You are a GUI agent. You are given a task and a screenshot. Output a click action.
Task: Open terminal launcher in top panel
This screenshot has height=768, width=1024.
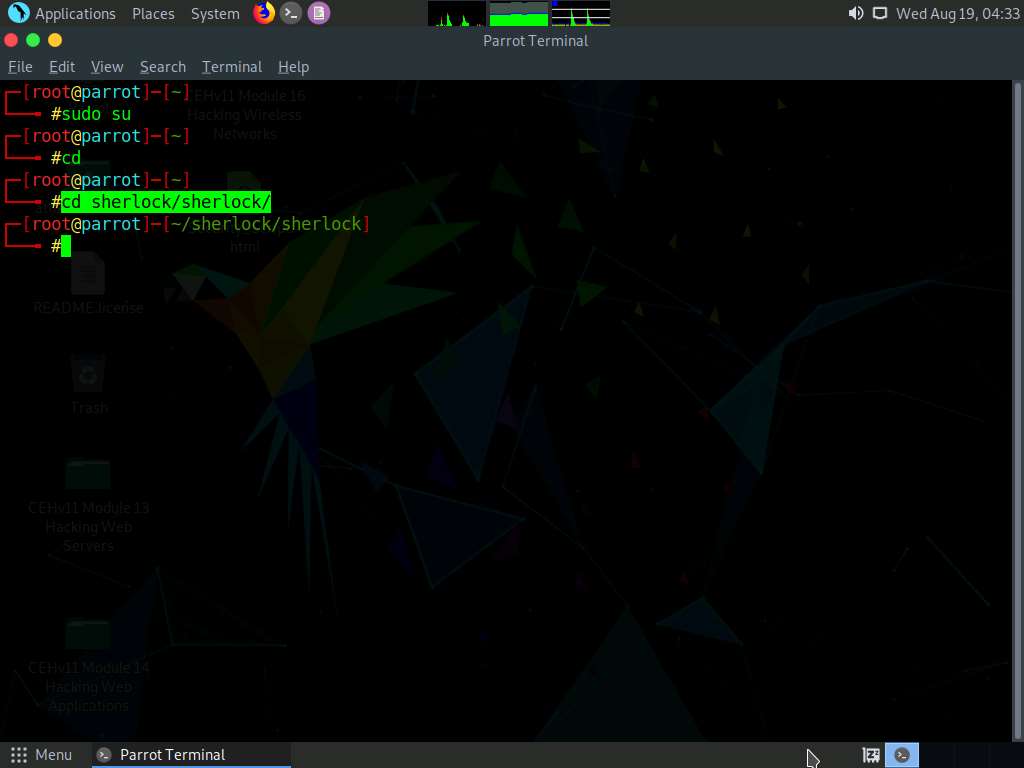[291, 13]
